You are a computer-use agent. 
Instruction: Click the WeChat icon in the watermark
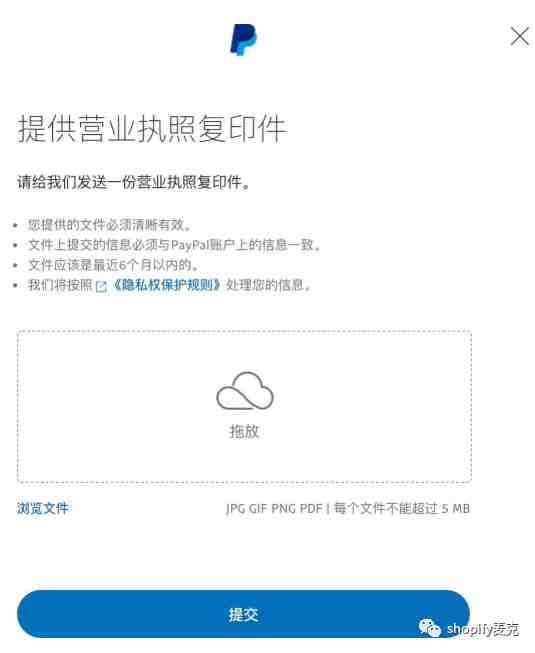click(x=430, y=627)
